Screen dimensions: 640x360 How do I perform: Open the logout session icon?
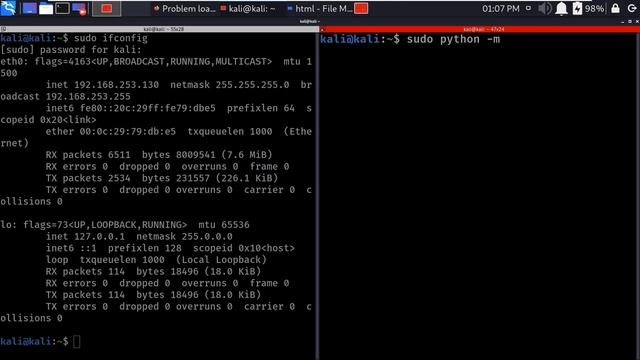point(632,8)
